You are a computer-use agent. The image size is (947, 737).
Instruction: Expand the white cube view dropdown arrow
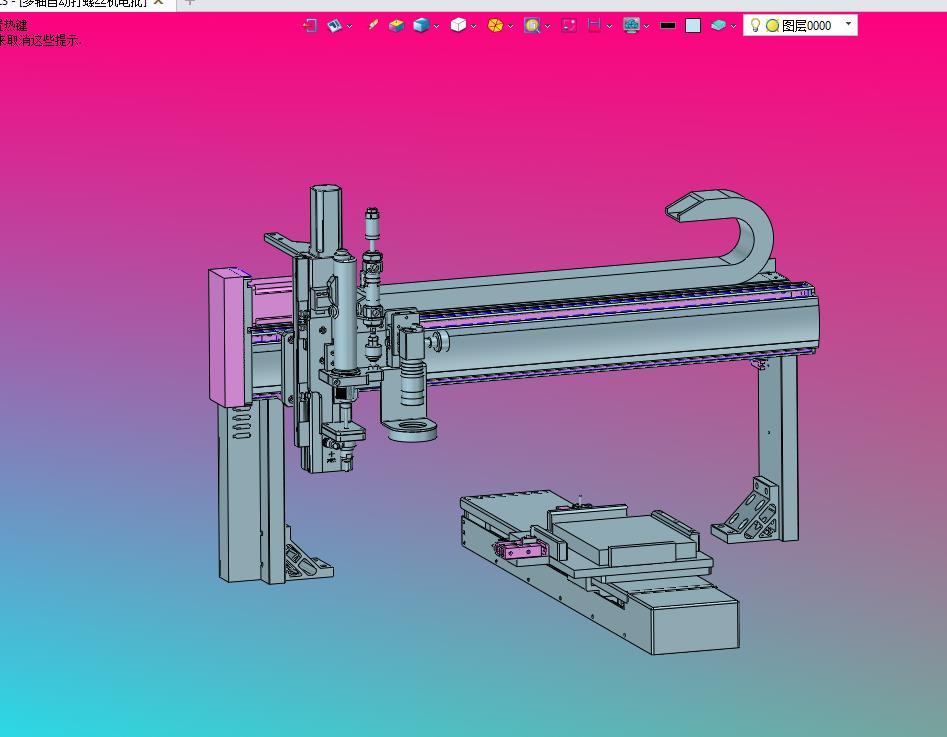(474, 26)
